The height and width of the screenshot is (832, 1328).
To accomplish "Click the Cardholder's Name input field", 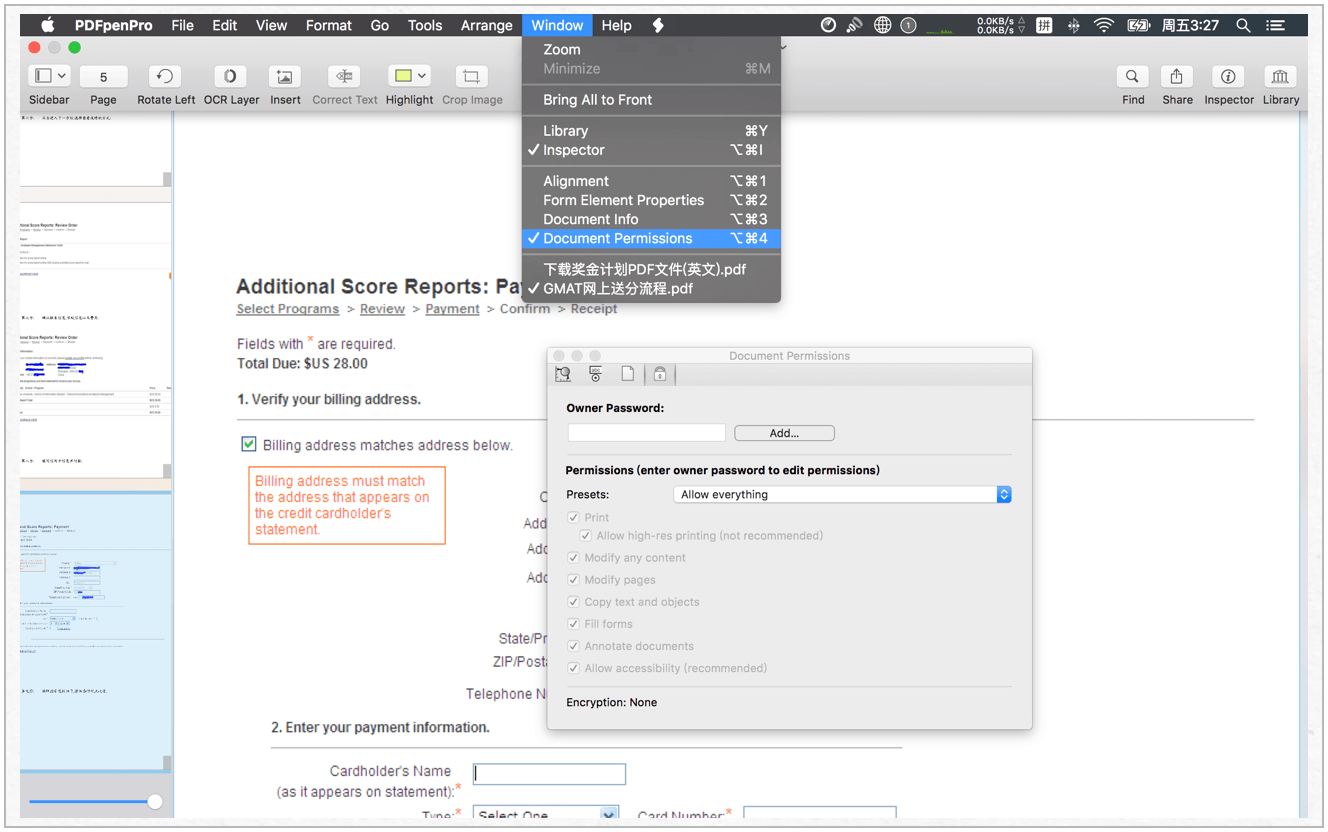I will coord(549,773).
